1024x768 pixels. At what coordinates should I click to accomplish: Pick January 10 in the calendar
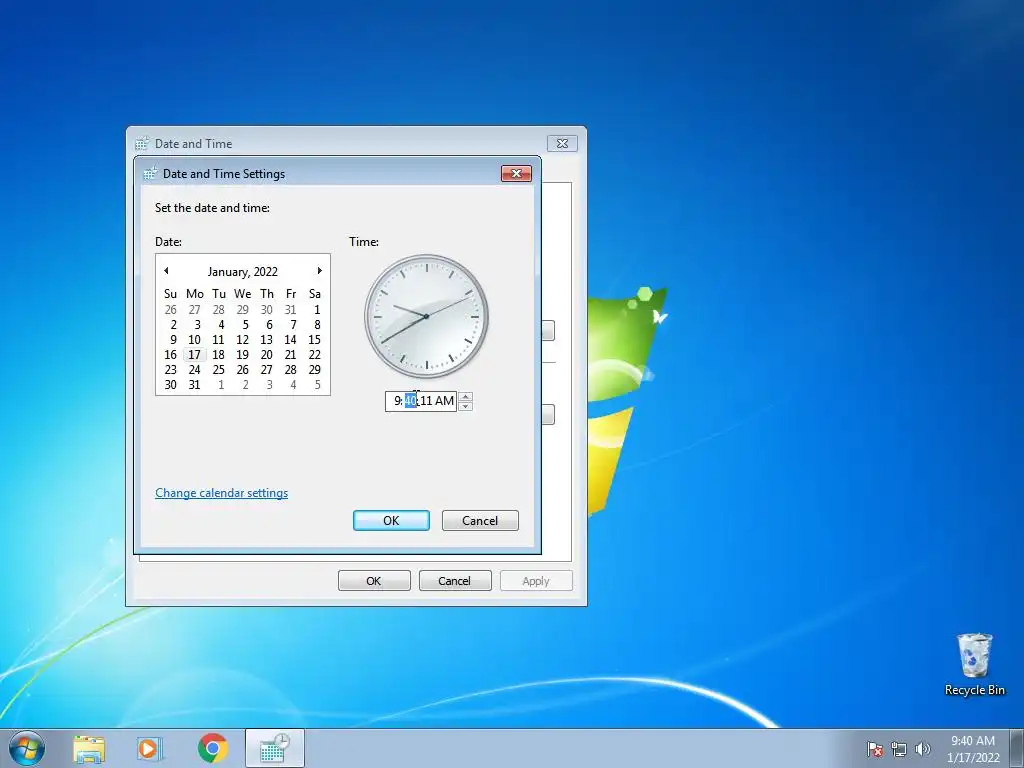coord(195,340)
